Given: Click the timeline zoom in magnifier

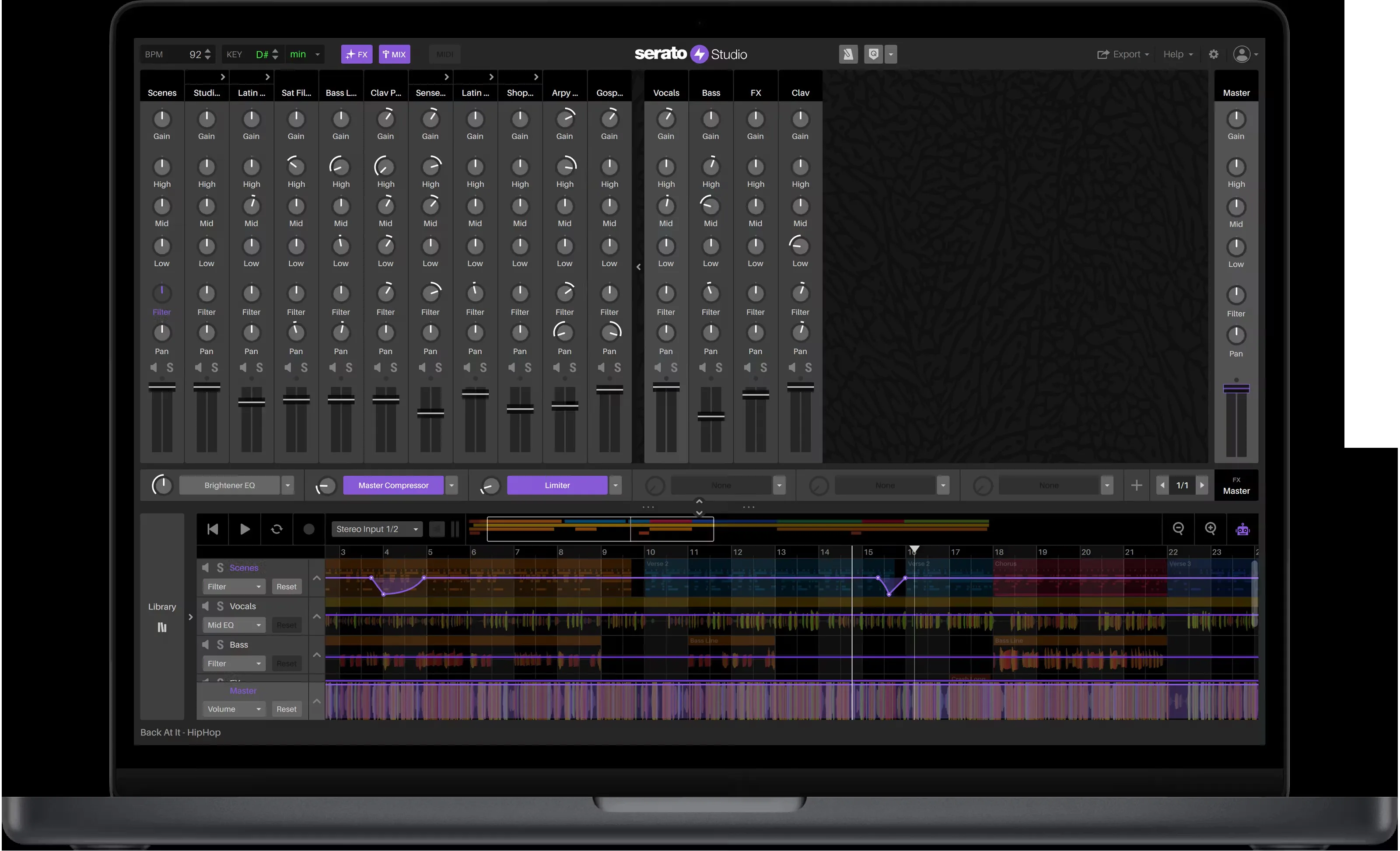Looking at the screenshot, I should click(x=1211, y=530).
